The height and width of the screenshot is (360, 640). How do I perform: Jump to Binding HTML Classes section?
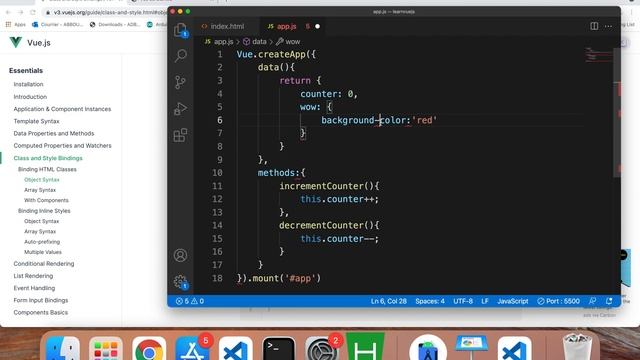47,169
